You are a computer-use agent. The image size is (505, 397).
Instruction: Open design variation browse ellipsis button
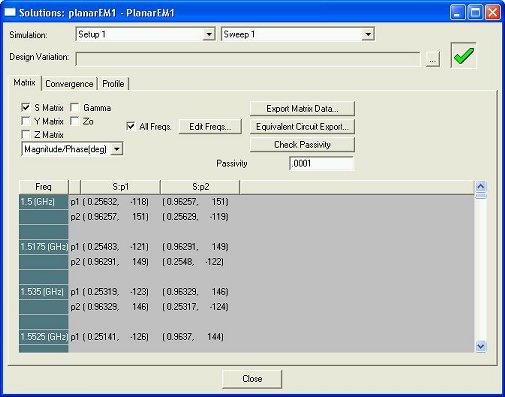[x=432, y=60]
